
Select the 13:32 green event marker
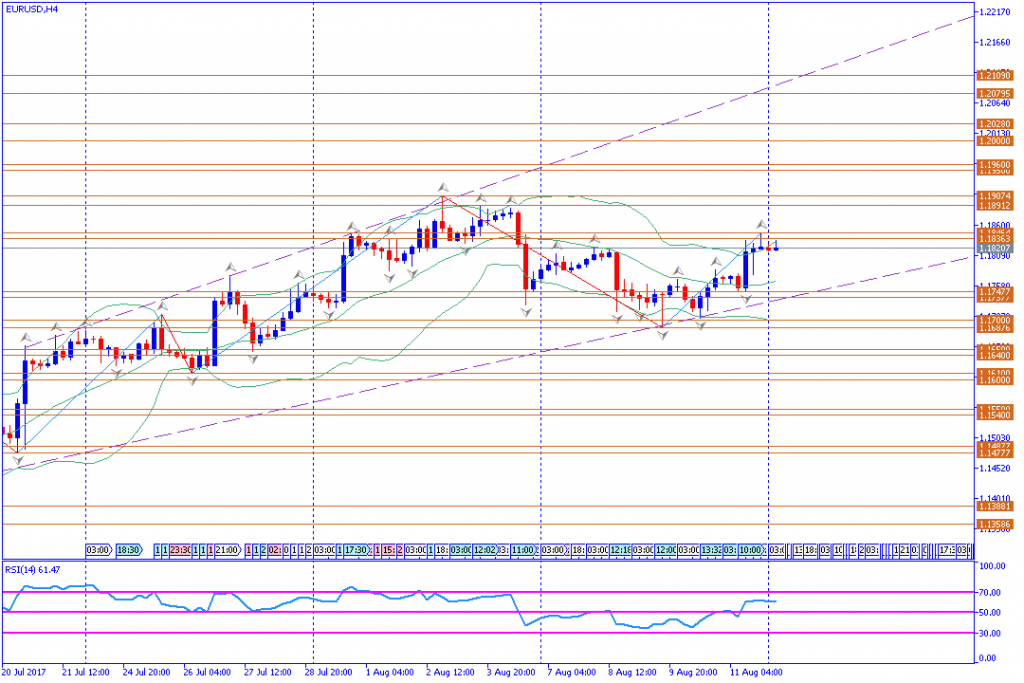712,550
